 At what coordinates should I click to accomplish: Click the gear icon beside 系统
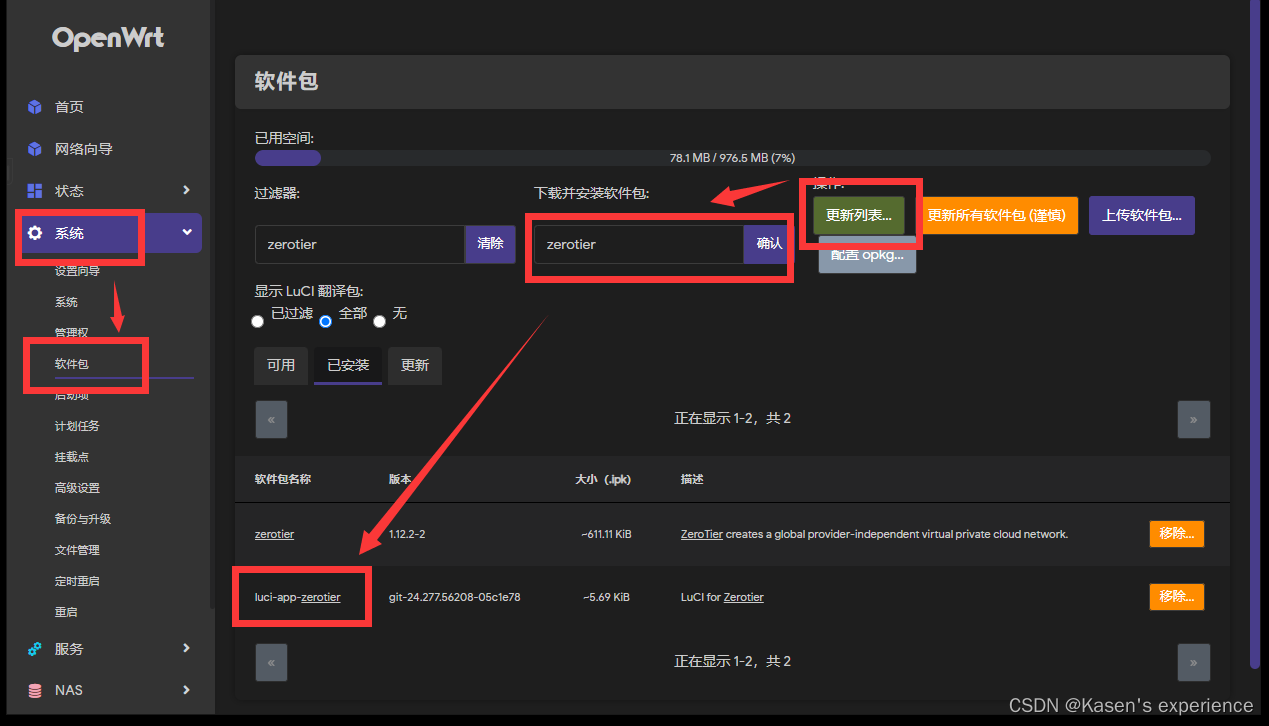[35, 233]
